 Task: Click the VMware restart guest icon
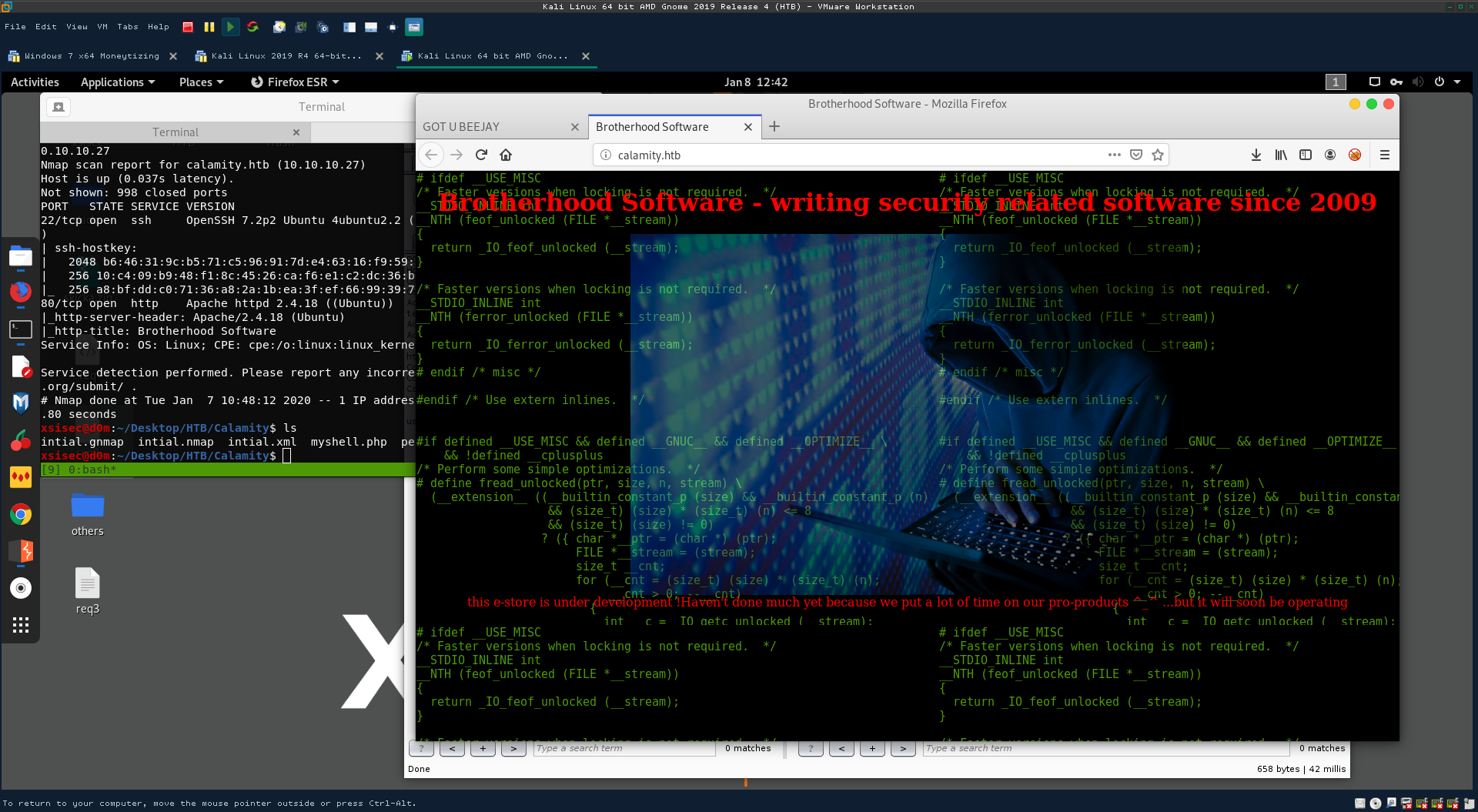(x=252, y=27)
